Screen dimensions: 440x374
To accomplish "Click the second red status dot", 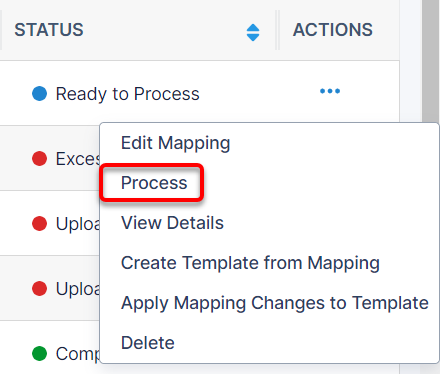I will coord(39,223).
